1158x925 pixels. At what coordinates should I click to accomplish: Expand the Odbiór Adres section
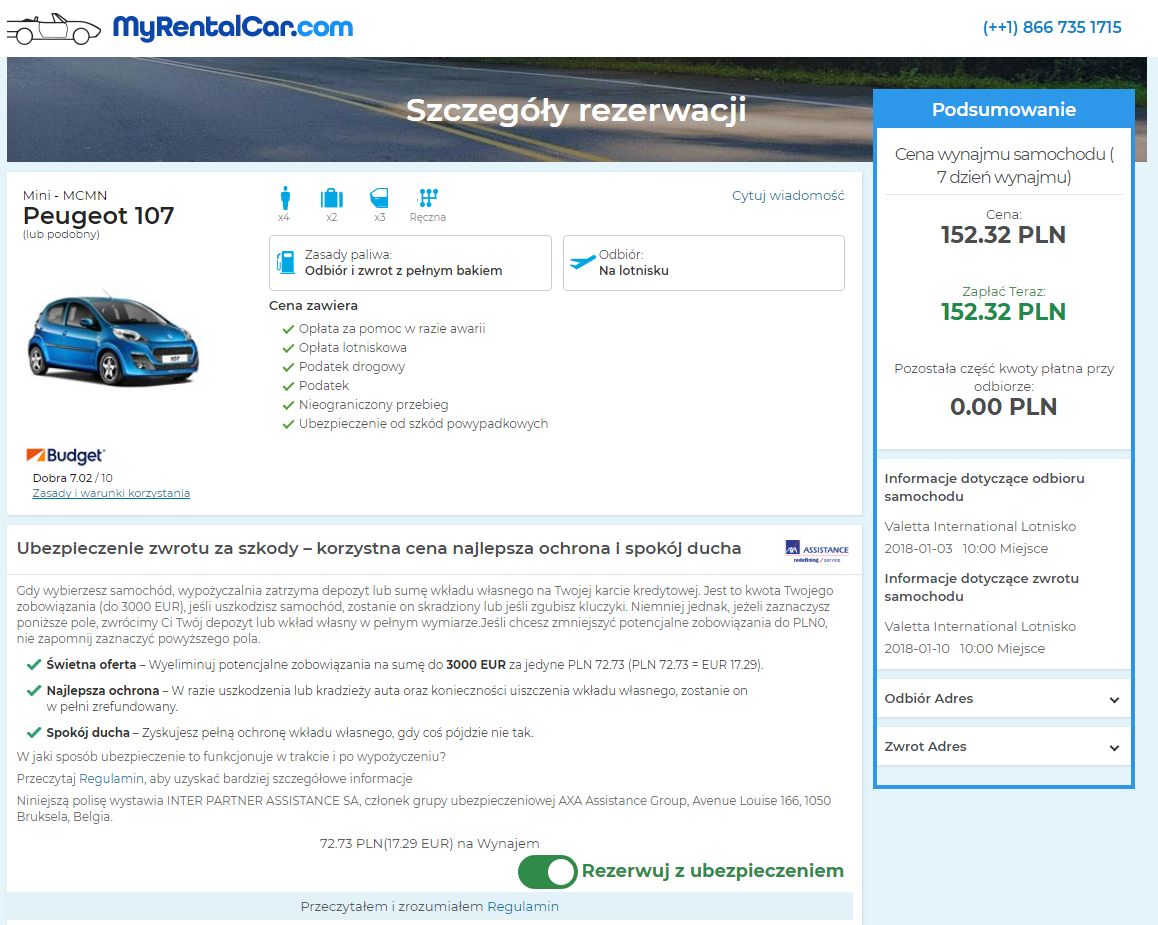1003,698
